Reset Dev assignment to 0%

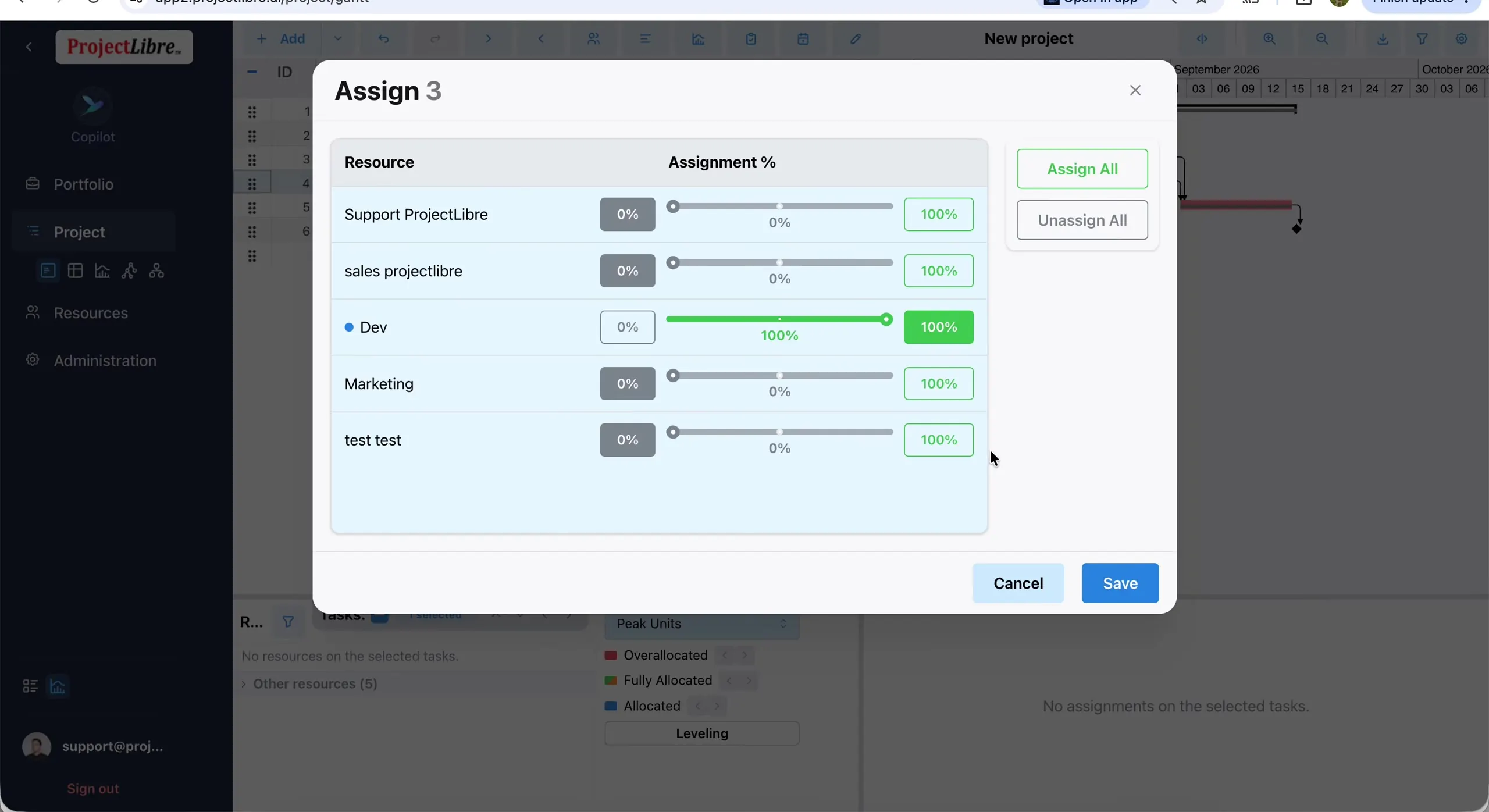(x=627, y=327)
